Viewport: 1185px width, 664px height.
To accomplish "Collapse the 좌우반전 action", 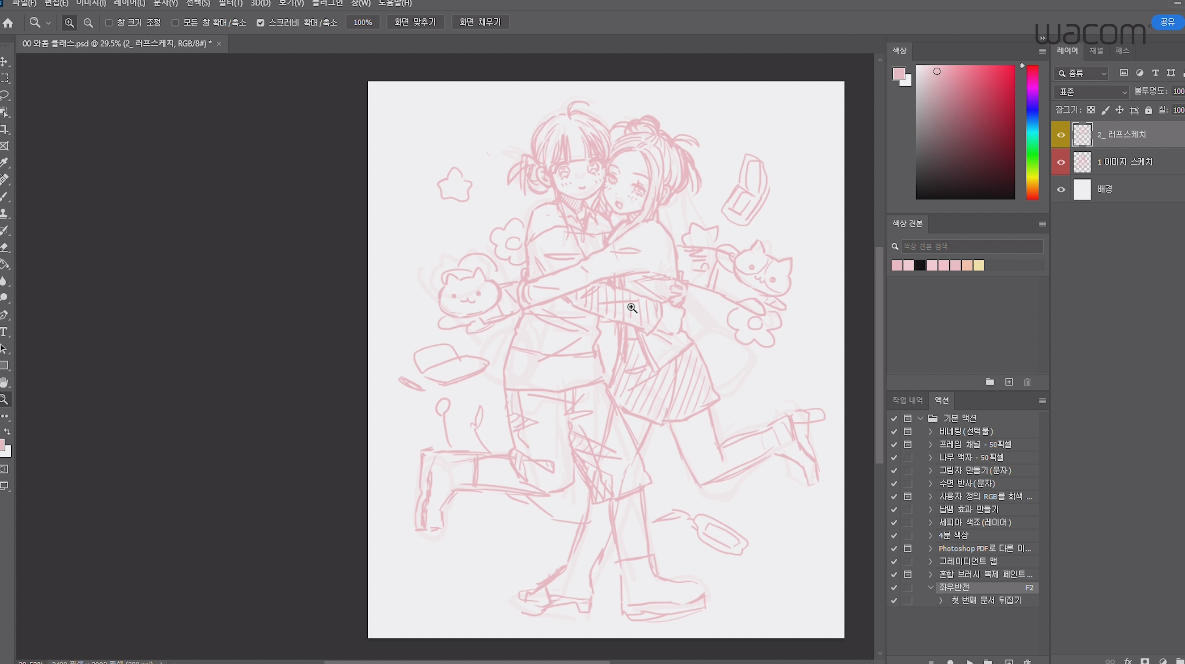I will (x=931, y=588).
